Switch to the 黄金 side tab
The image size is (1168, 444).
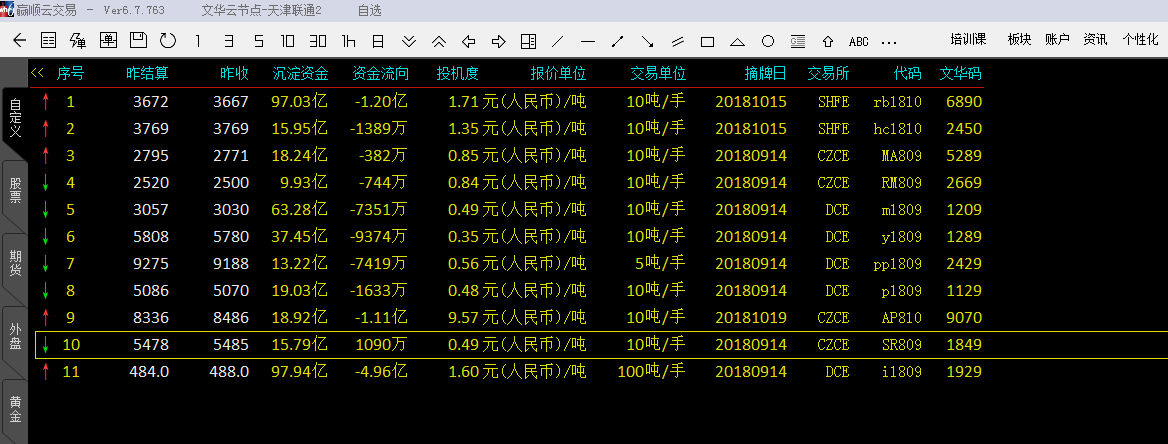(x=15, y=409)
